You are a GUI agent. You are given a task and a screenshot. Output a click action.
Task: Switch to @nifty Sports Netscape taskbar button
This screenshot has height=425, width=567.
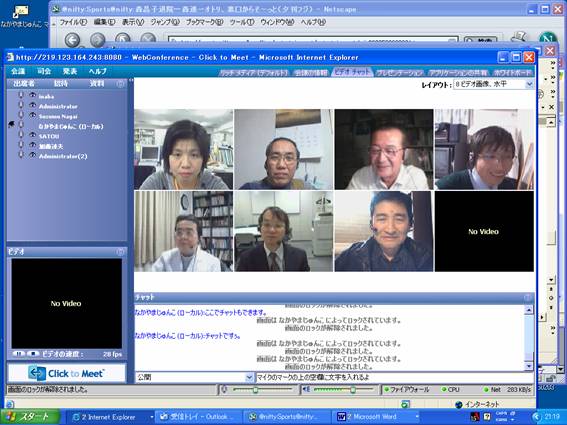click(287, 417)
